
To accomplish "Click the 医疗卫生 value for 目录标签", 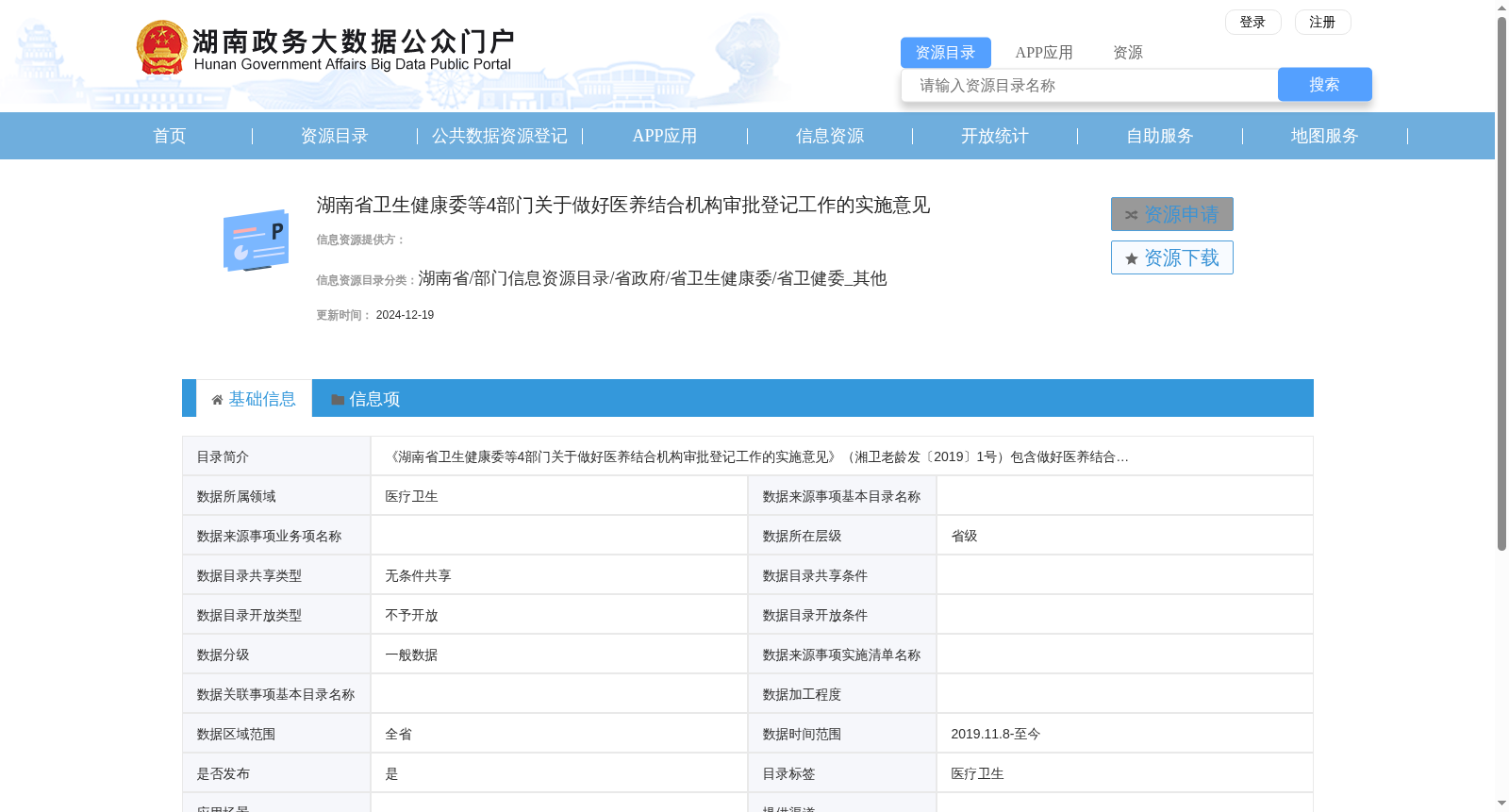I will [x=977, y=773].
